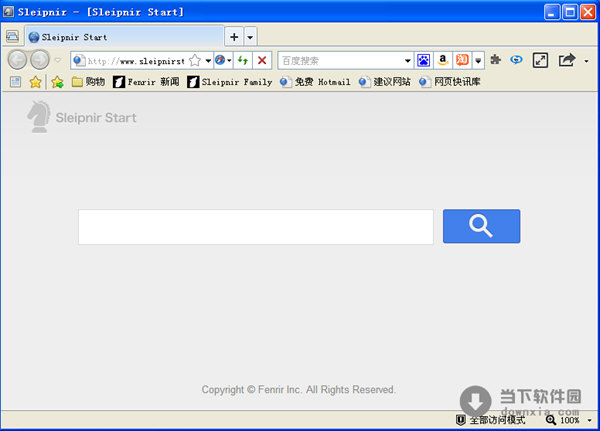Expand the new tab dropdown arrow
This screenshot has width=600, height=431.
pyautogui.click(x=250, y=37)
